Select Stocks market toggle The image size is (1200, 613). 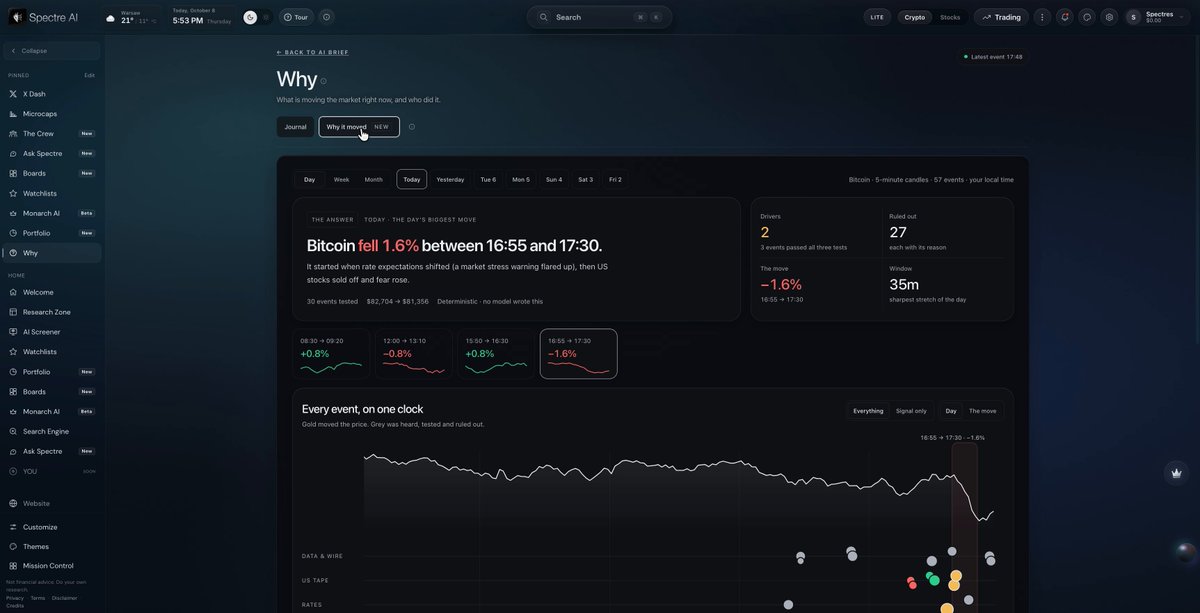[950, 17]
